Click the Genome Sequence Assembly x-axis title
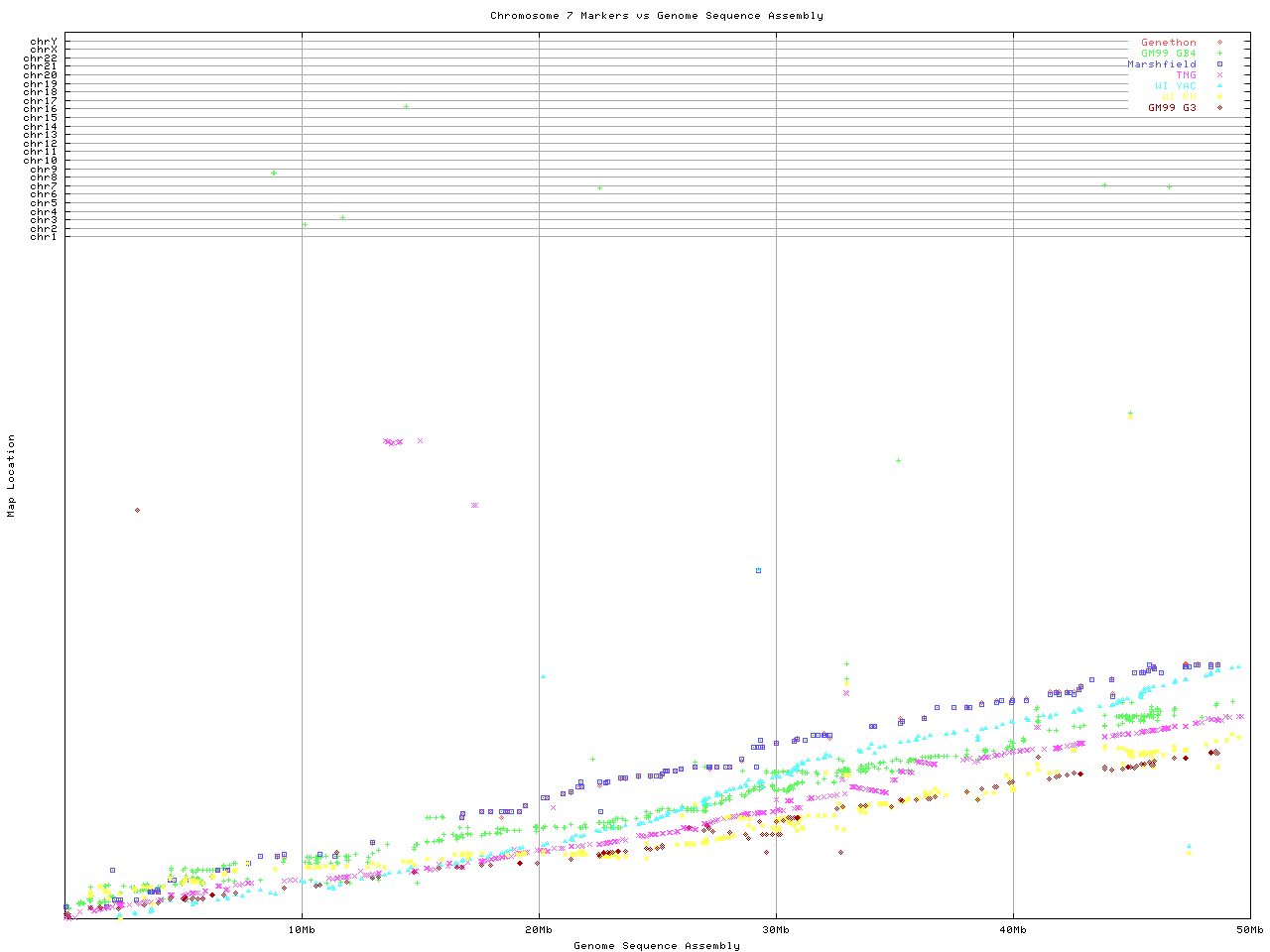Viewport: 1270px width, 952px height. pyautogui.click(x=656, y=946)
